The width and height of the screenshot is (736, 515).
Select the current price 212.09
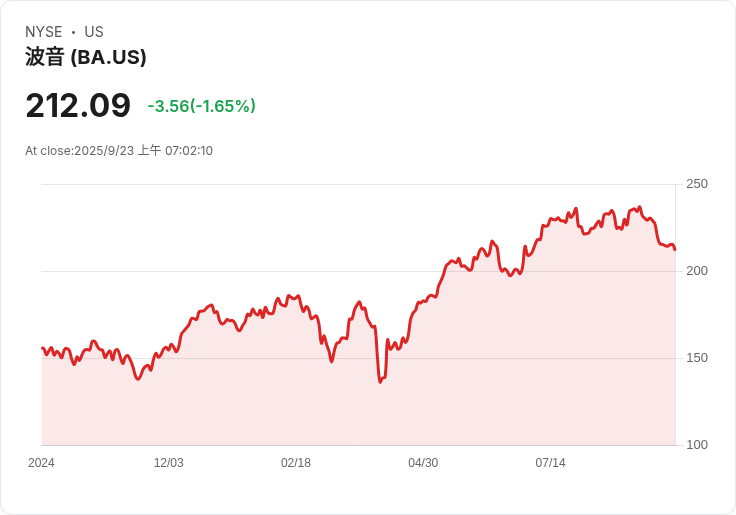tap(78, 105)
